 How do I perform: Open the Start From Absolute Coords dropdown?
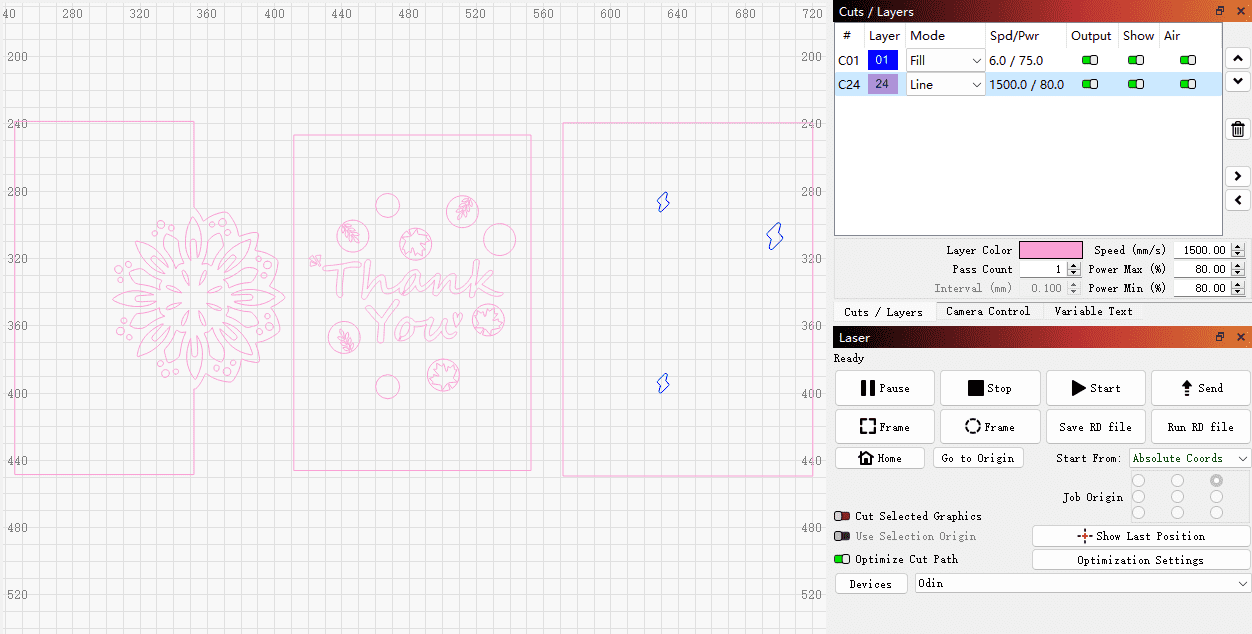point(1190,458)
